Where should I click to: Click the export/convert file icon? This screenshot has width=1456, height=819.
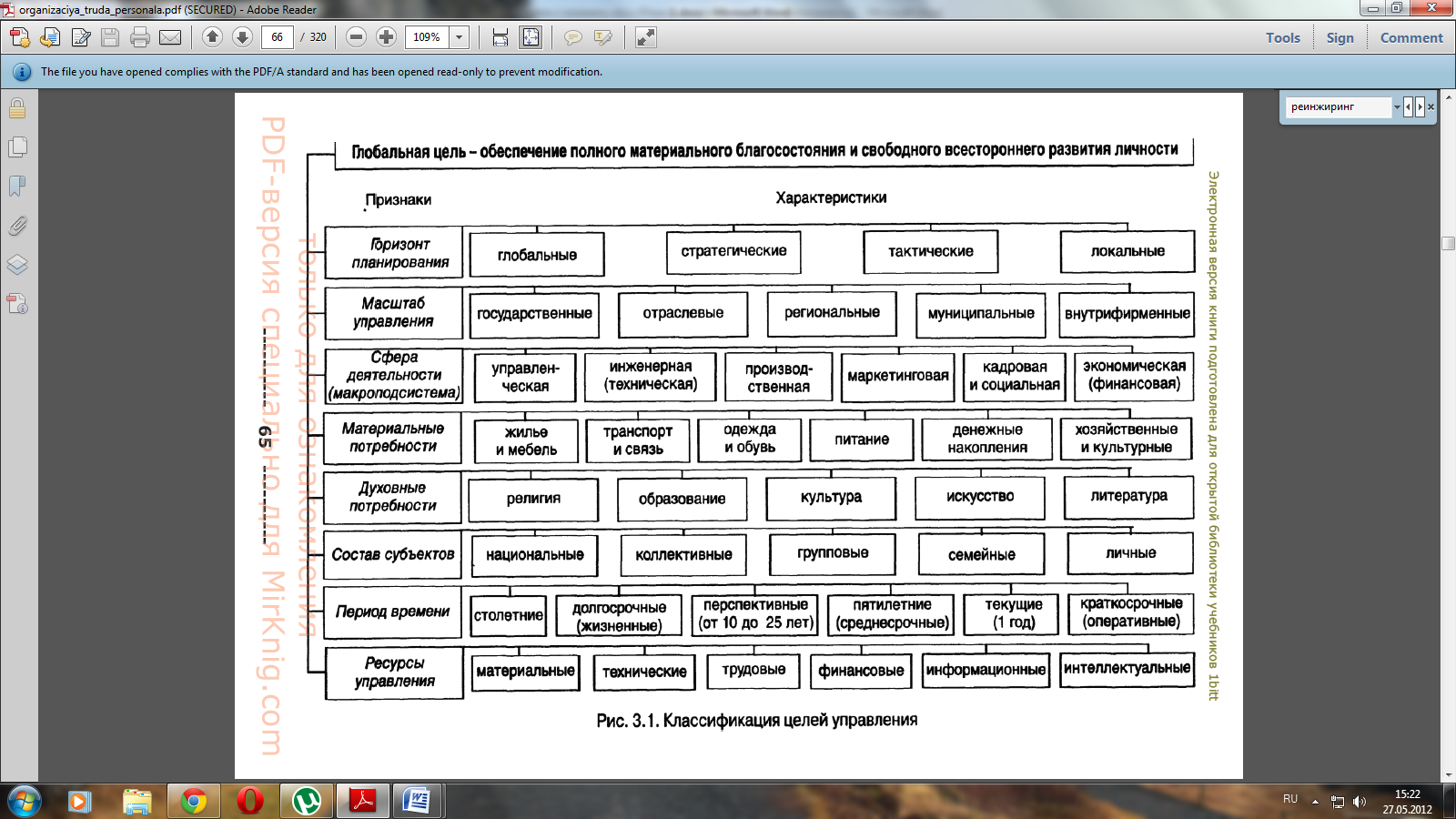(x=50, y=37)
